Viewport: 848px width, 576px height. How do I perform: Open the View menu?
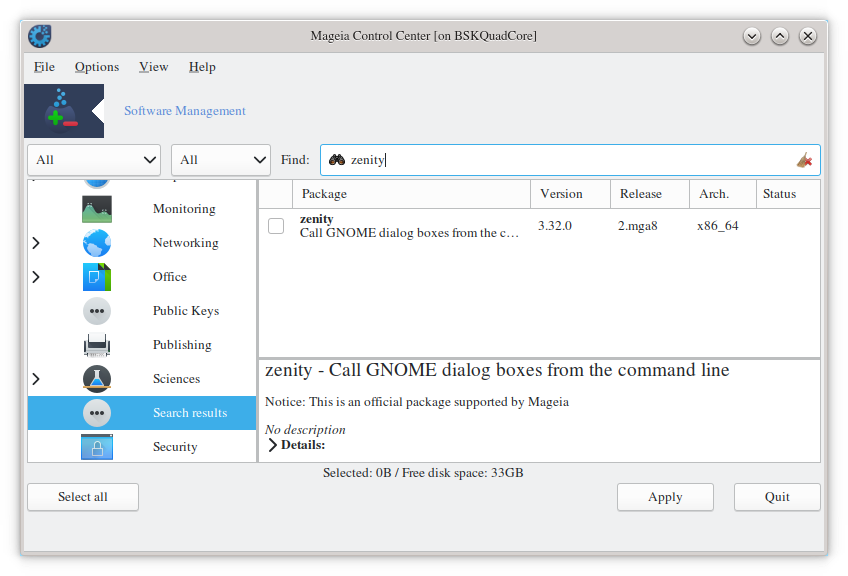pos(154,67)
